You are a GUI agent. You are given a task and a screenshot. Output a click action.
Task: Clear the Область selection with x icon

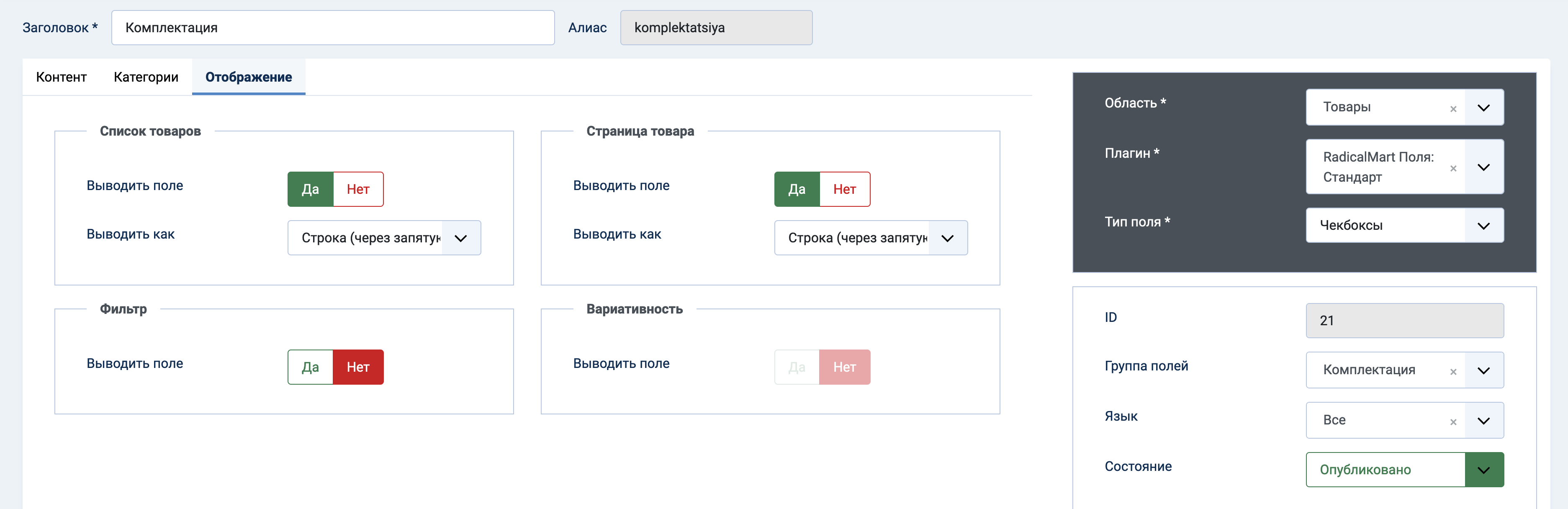click(1453, 109)
